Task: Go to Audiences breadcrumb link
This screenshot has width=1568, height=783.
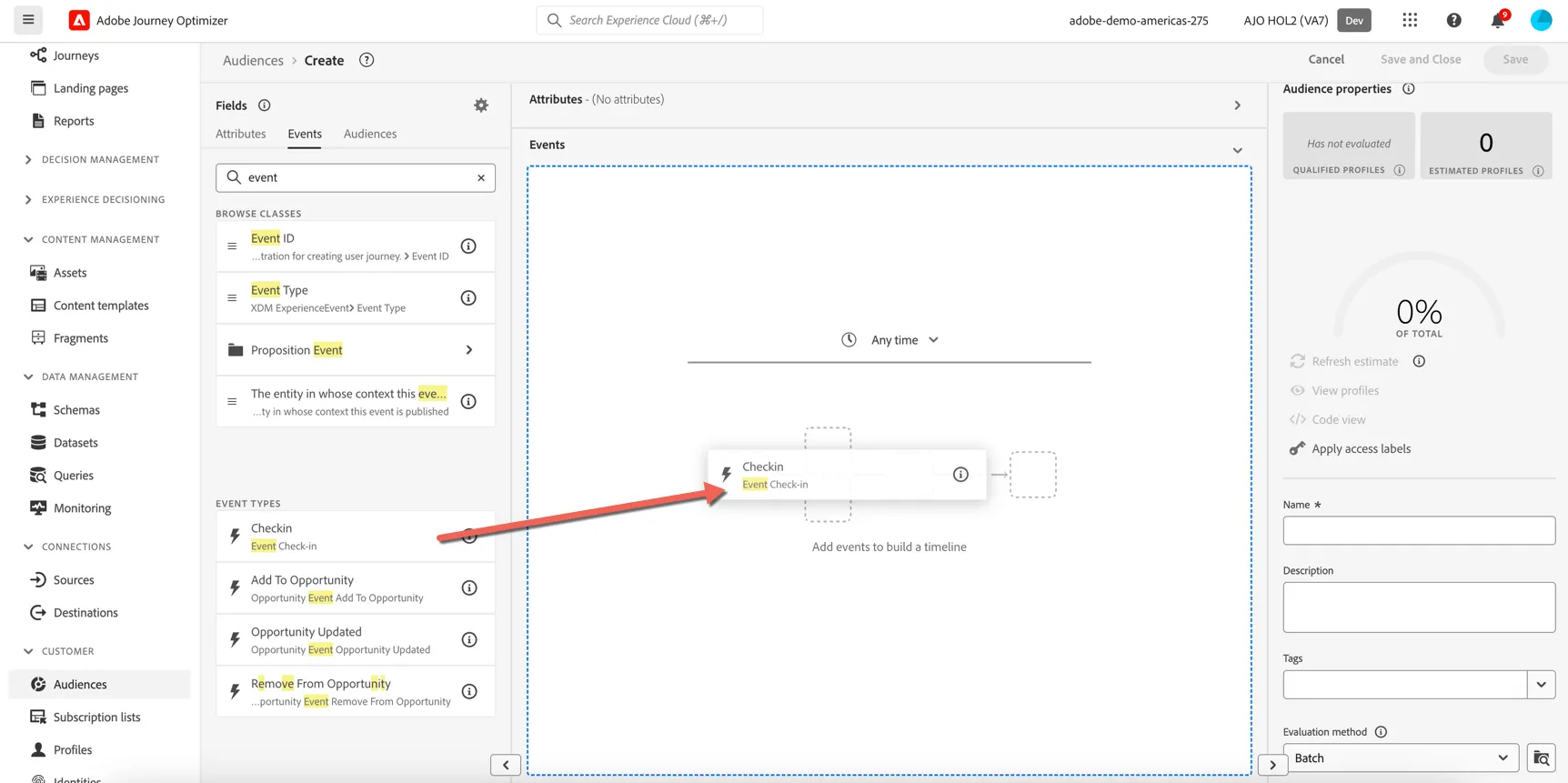Action: [253, 60]
